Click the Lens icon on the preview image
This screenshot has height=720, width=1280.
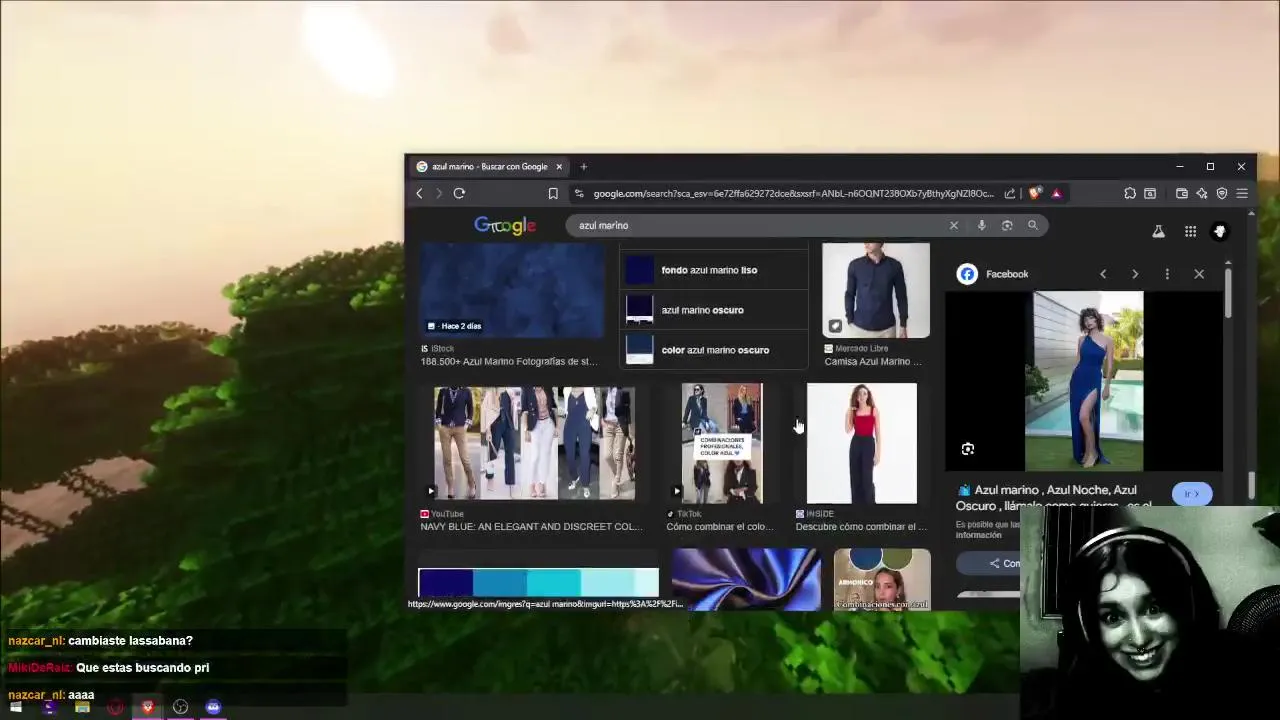pyautogui.click(x=968, y=449)
